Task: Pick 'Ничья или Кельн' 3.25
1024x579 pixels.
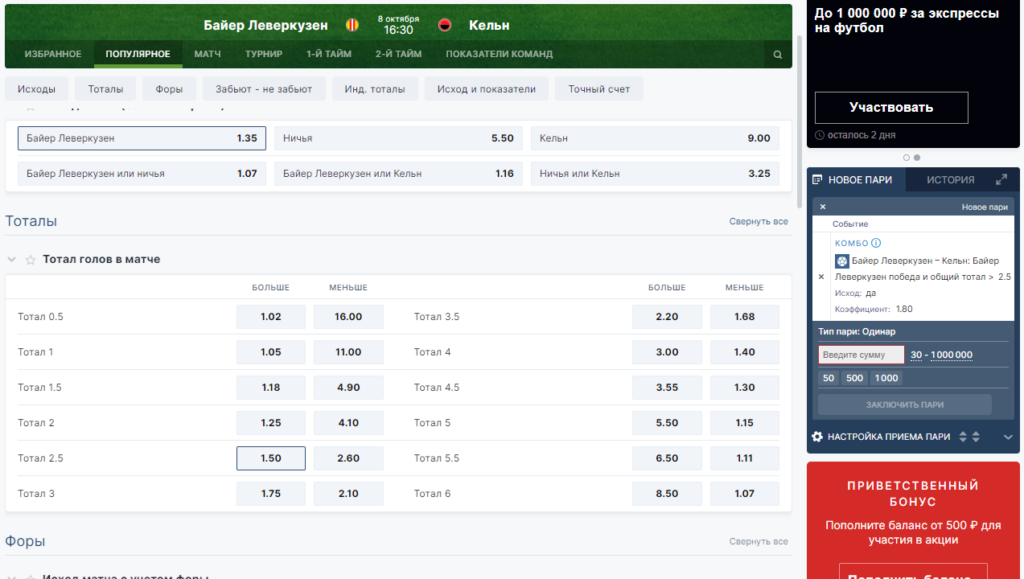Action: pos(655,174)
